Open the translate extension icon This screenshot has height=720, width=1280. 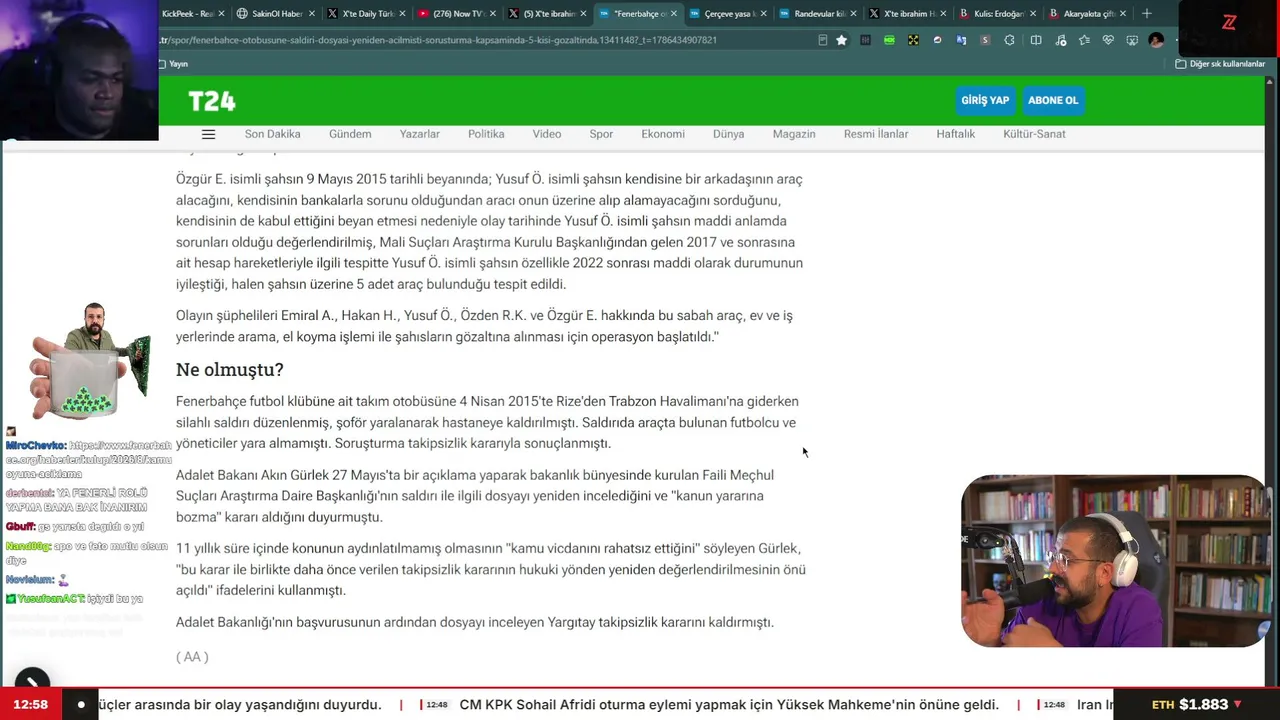pos(961,40)
